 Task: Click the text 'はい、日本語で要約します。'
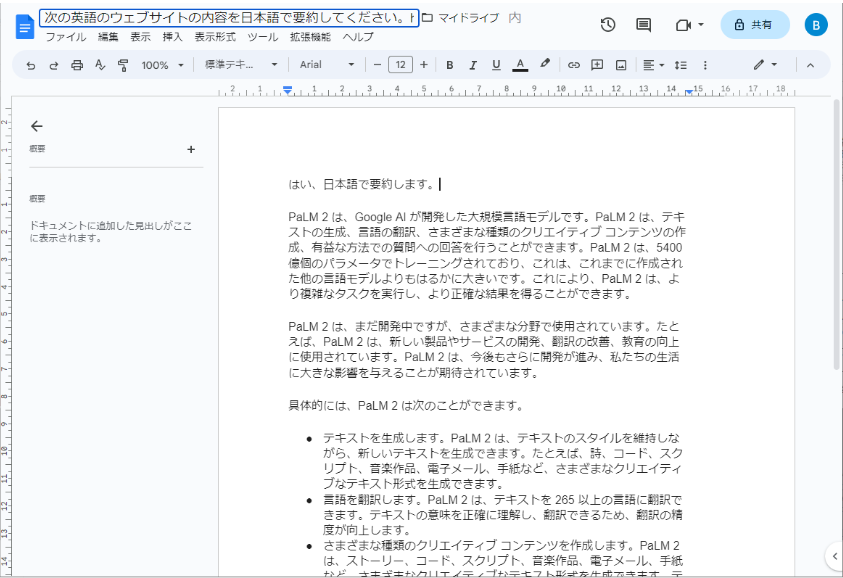click(362, 185)
